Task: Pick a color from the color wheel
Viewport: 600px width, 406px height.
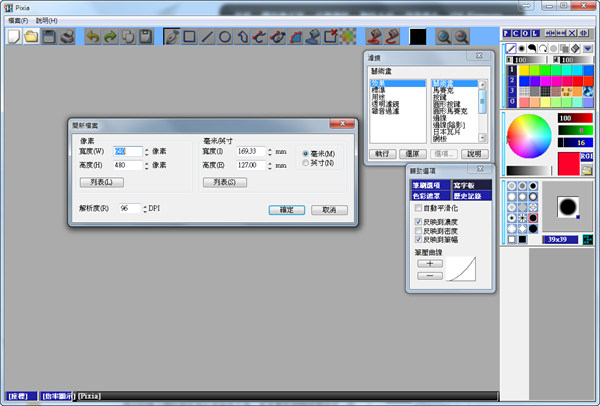Action: tap(529, 136)
